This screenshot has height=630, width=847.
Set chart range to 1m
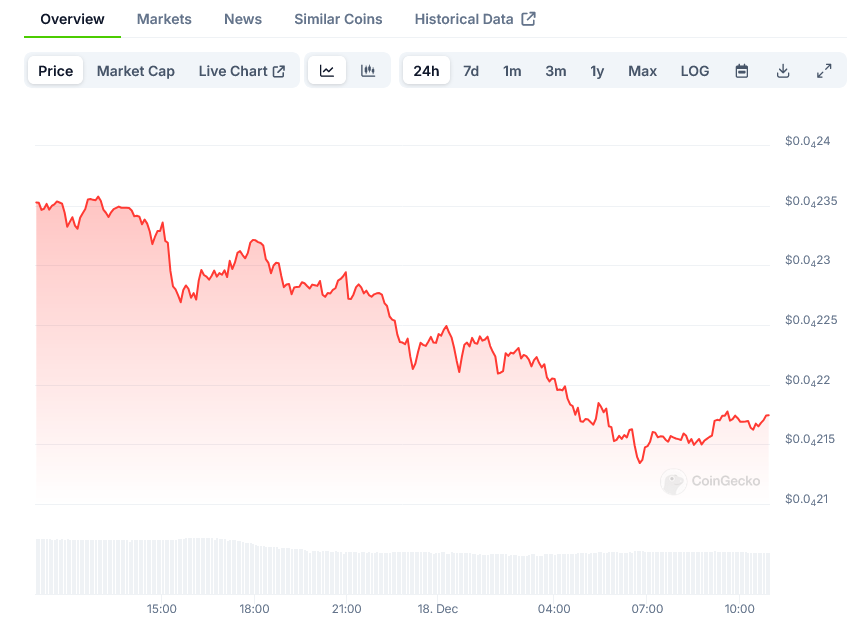pos(512,71)
